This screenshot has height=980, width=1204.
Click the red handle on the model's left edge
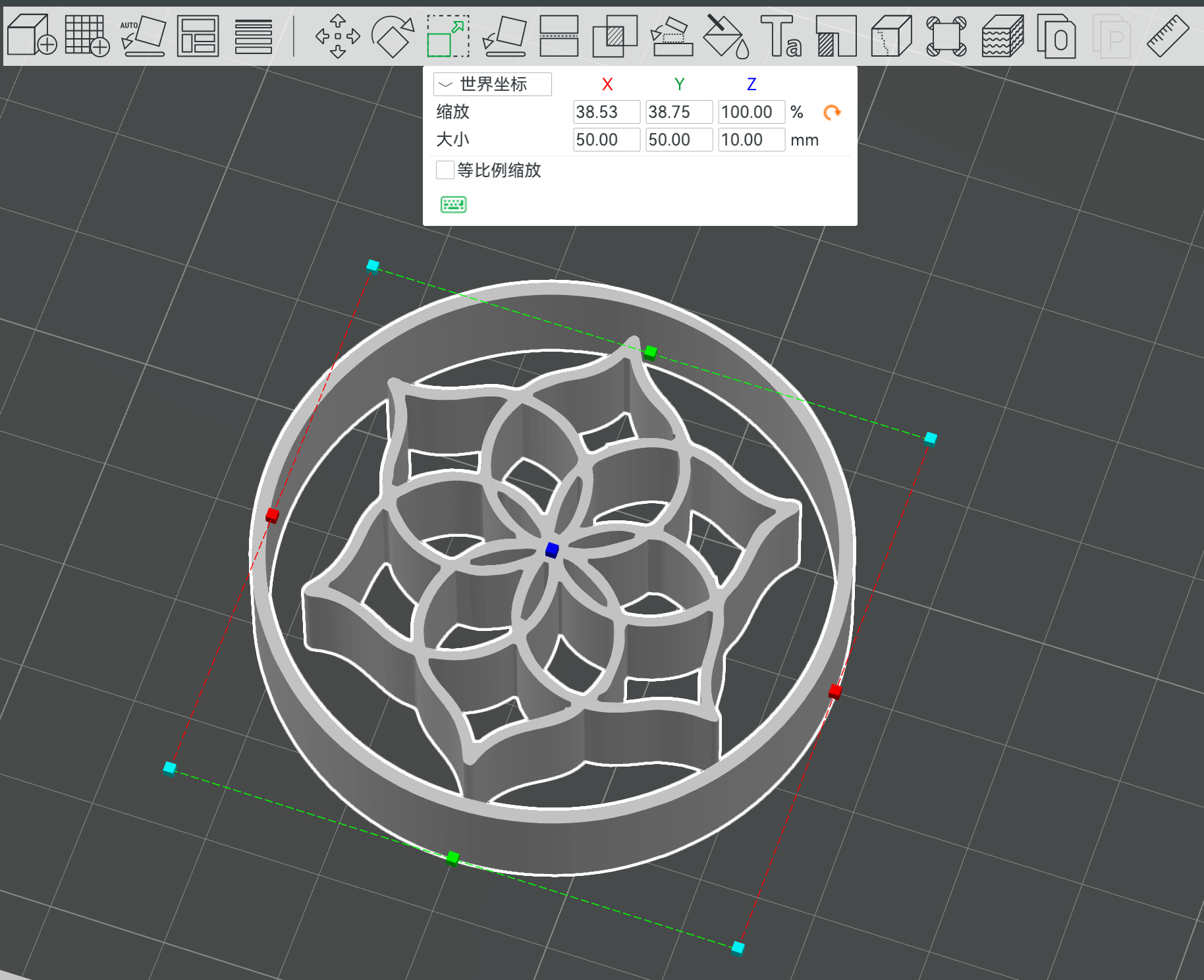(x=272, y=515)
